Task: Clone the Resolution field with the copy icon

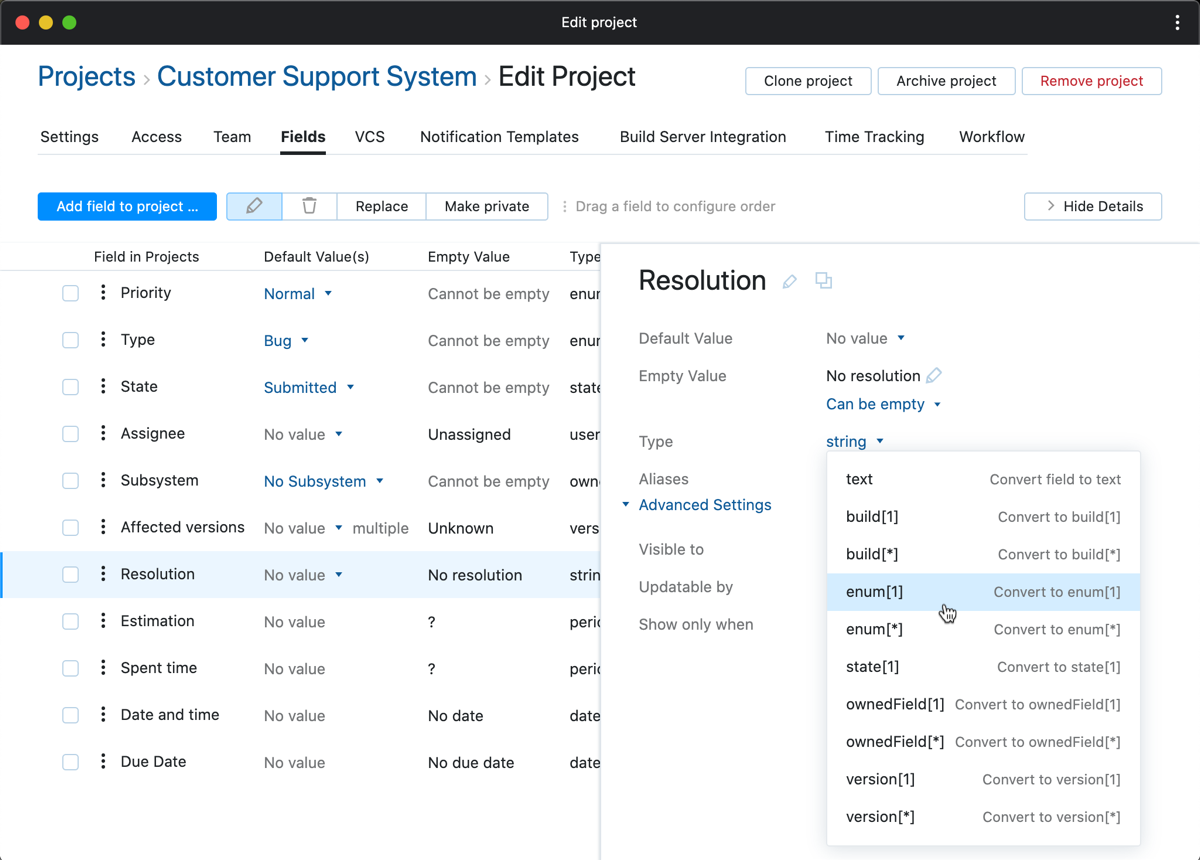Action: 823,282
